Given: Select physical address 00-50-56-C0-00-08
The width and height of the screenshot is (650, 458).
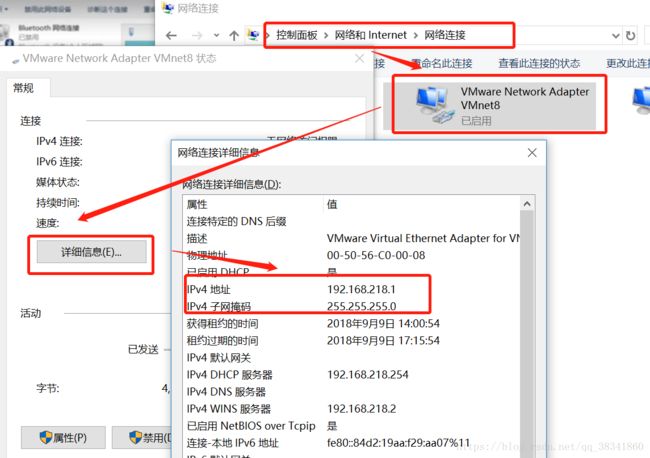Looking at the screenshot, I should tap(376, 255).
